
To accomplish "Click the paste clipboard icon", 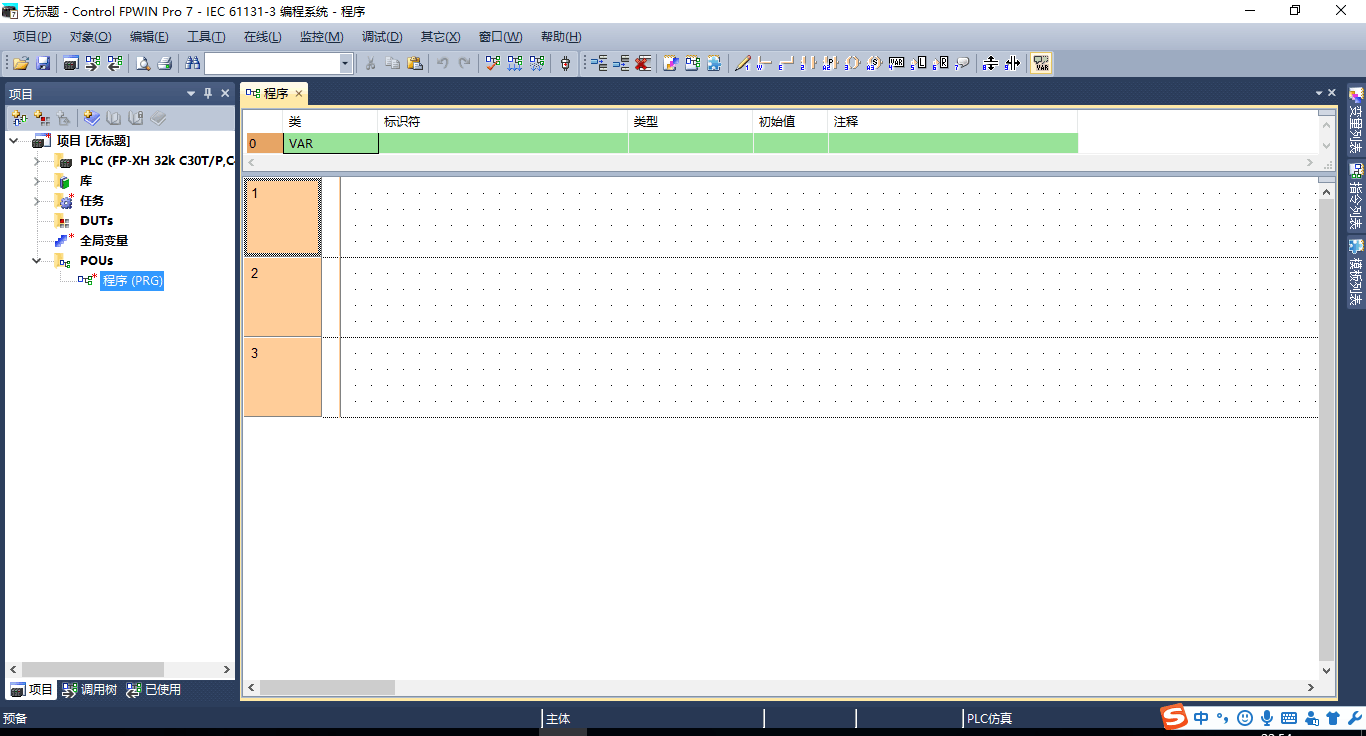I will (415, 63).
